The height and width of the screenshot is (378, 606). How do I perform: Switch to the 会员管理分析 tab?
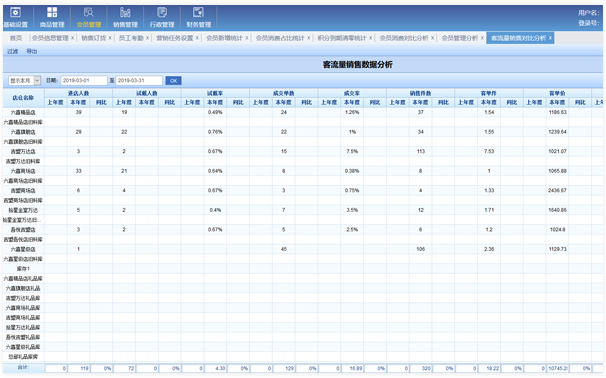pos(460,38)
